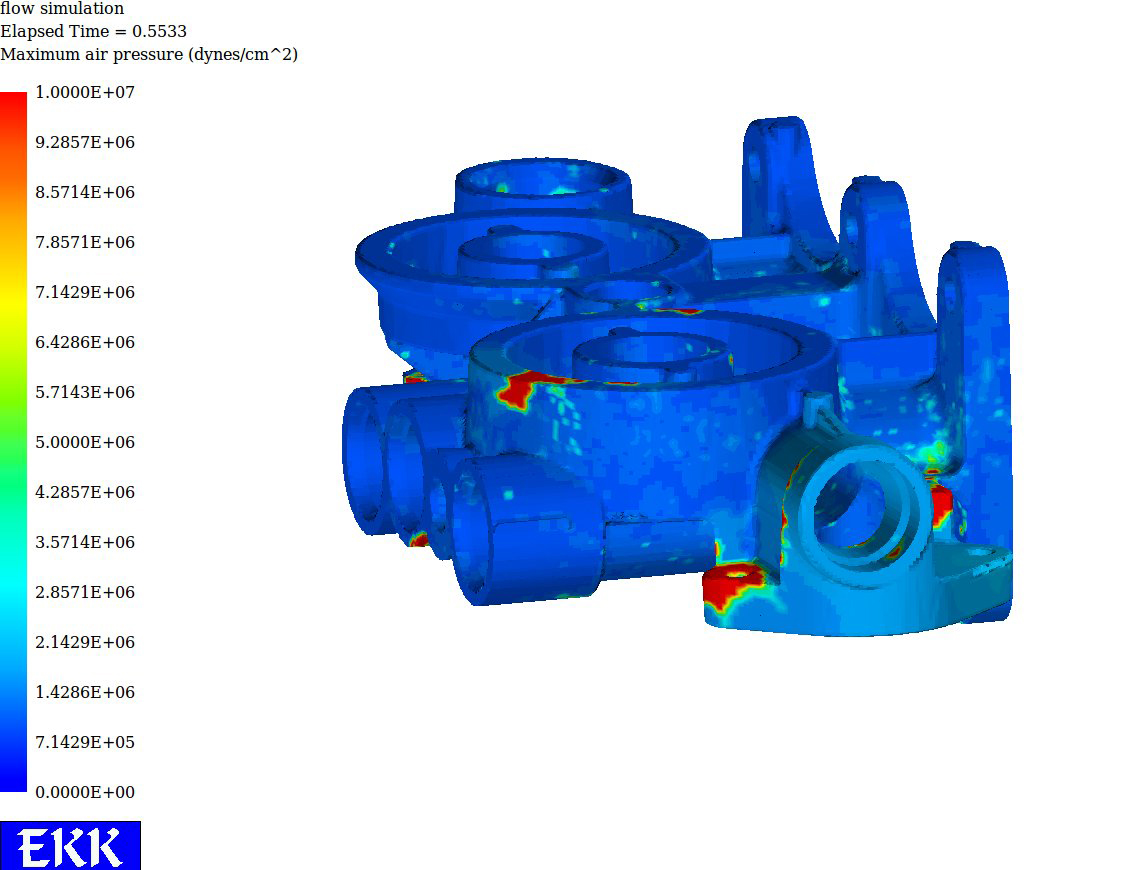Click the legend value 1.4286E+06
The image size is (1134, 870).
click(x=85, y=692)
